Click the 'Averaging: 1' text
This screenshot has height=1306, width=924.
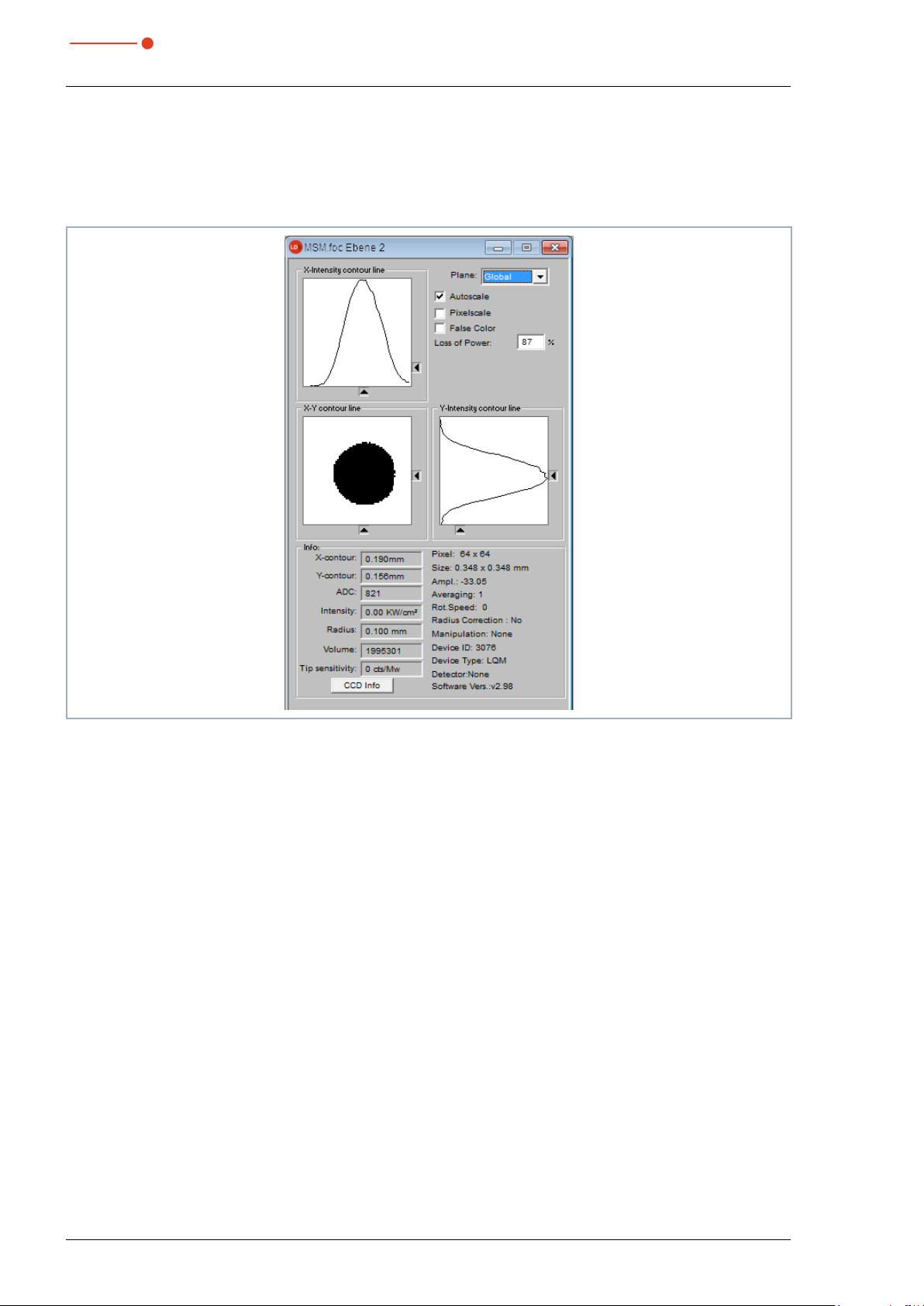click(457, 594)
